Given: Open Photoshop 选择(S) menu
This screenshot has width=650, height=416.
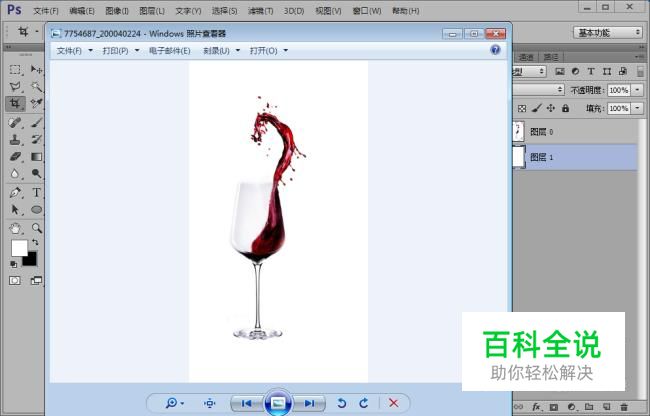Looking at the screenshot, I should point(224,11).
